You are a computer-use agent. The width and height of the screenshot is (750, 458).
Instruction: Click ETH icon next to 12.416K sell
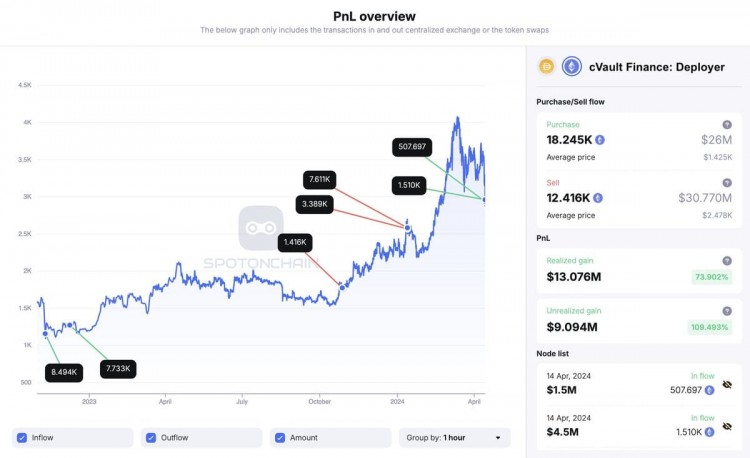click(x=600, y=199)
